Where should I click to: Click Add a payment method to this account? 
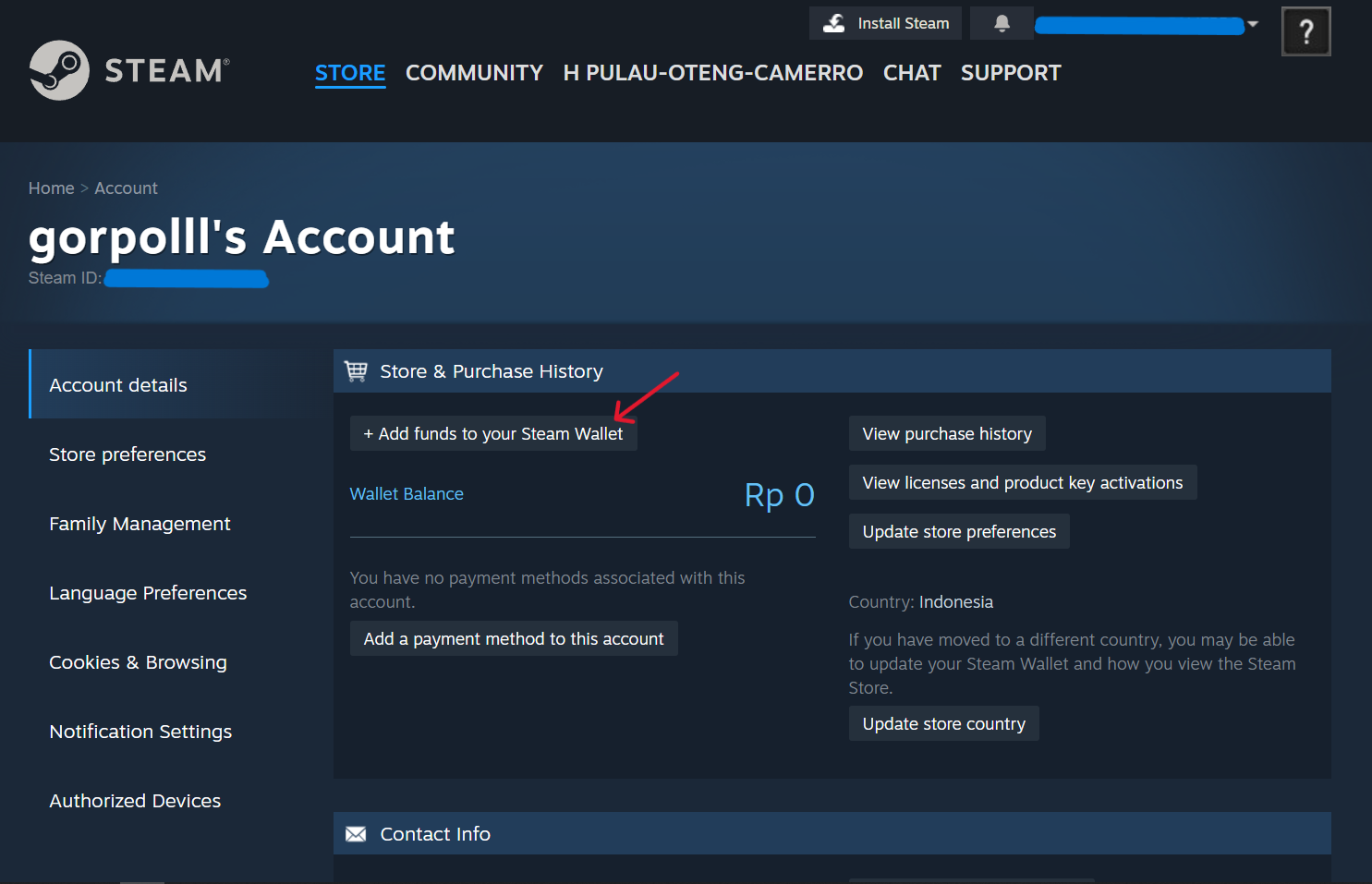pos(514,638)
